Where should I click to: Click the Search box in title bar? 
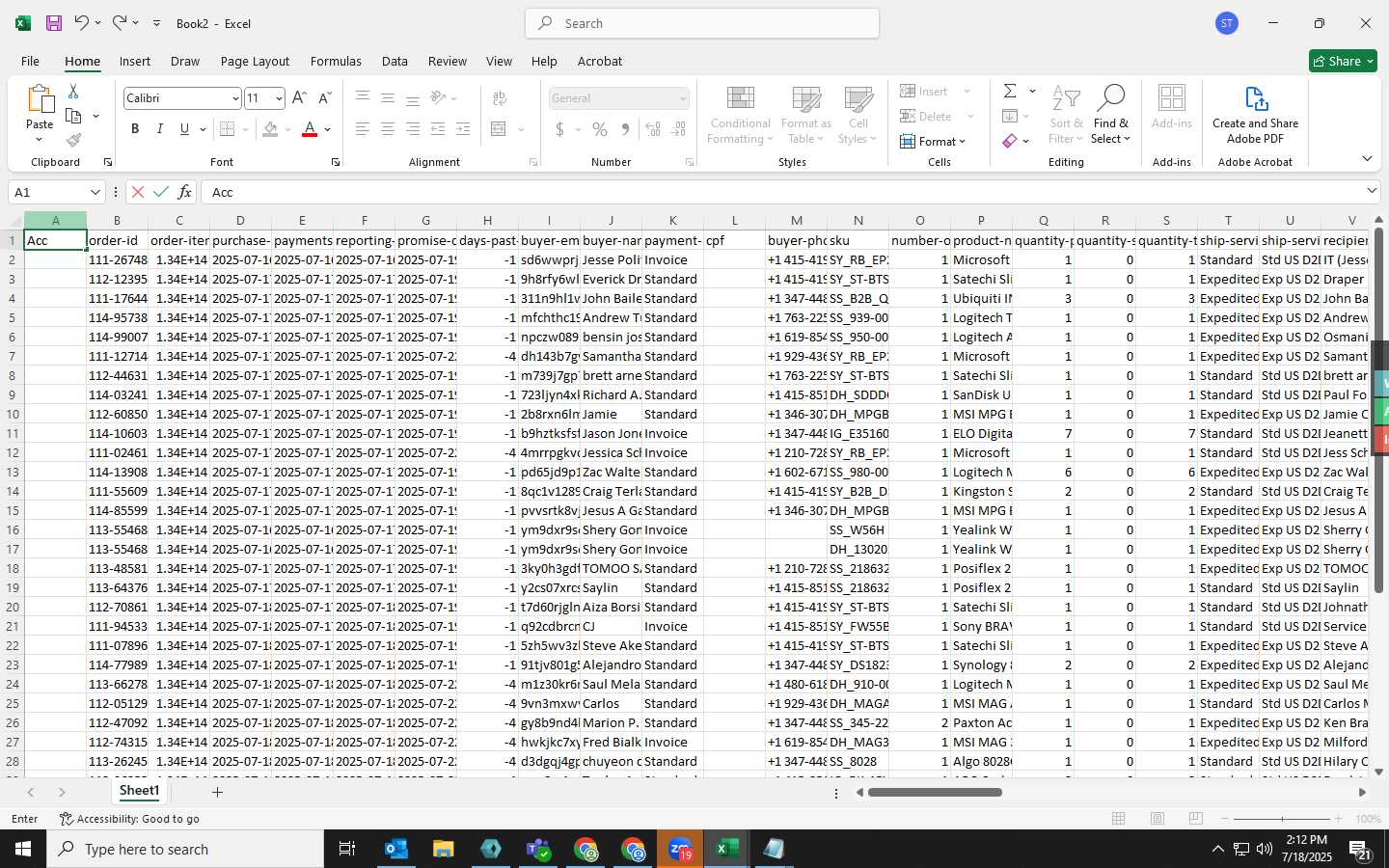pos(702,23)
